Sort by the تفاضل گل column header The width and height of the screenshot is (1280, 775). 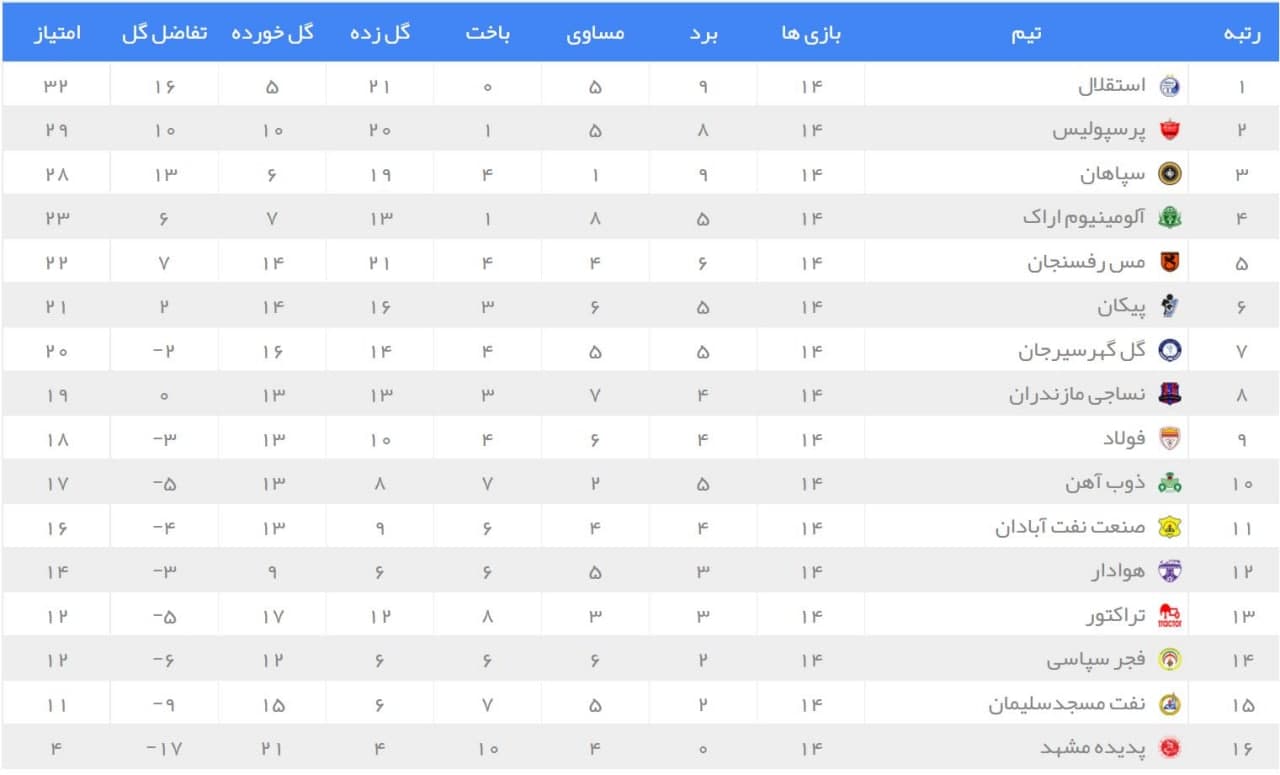164,33
